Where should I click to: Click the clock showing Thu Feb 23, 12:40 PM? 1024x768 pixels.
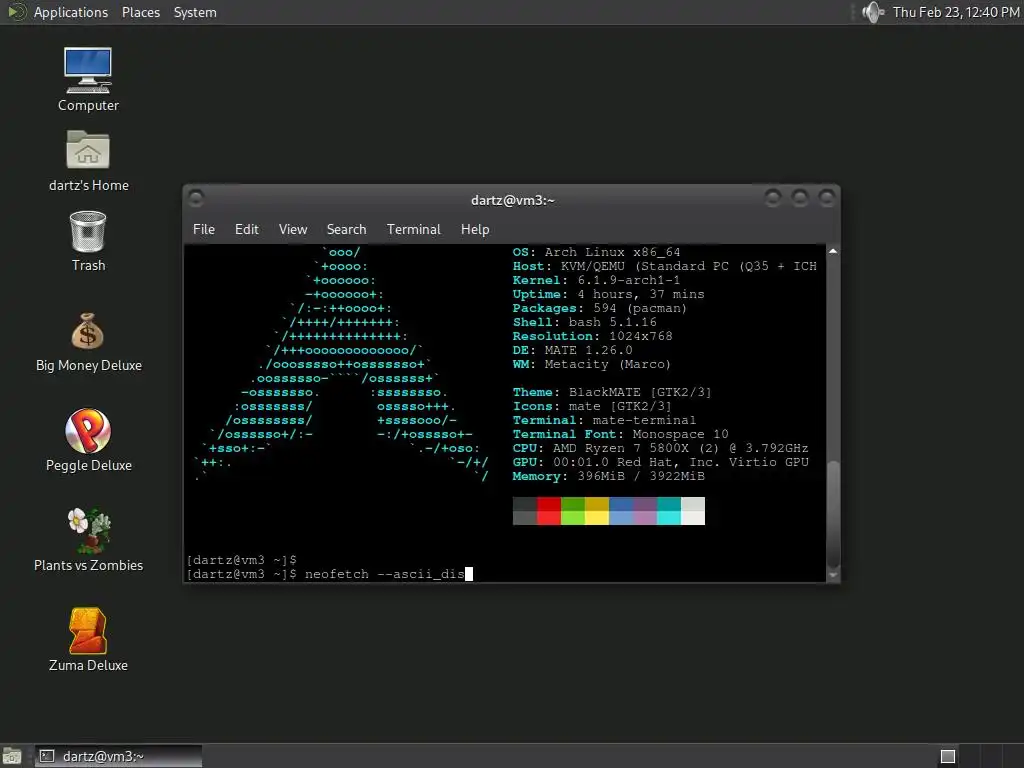coord(956,12)
